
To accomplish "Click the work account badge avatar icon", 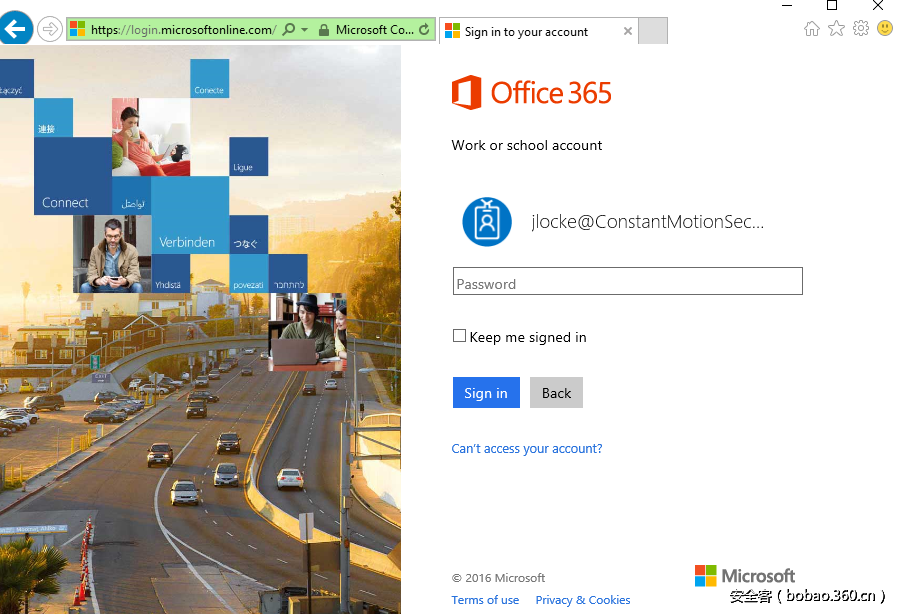I will (x=487, y=222).
